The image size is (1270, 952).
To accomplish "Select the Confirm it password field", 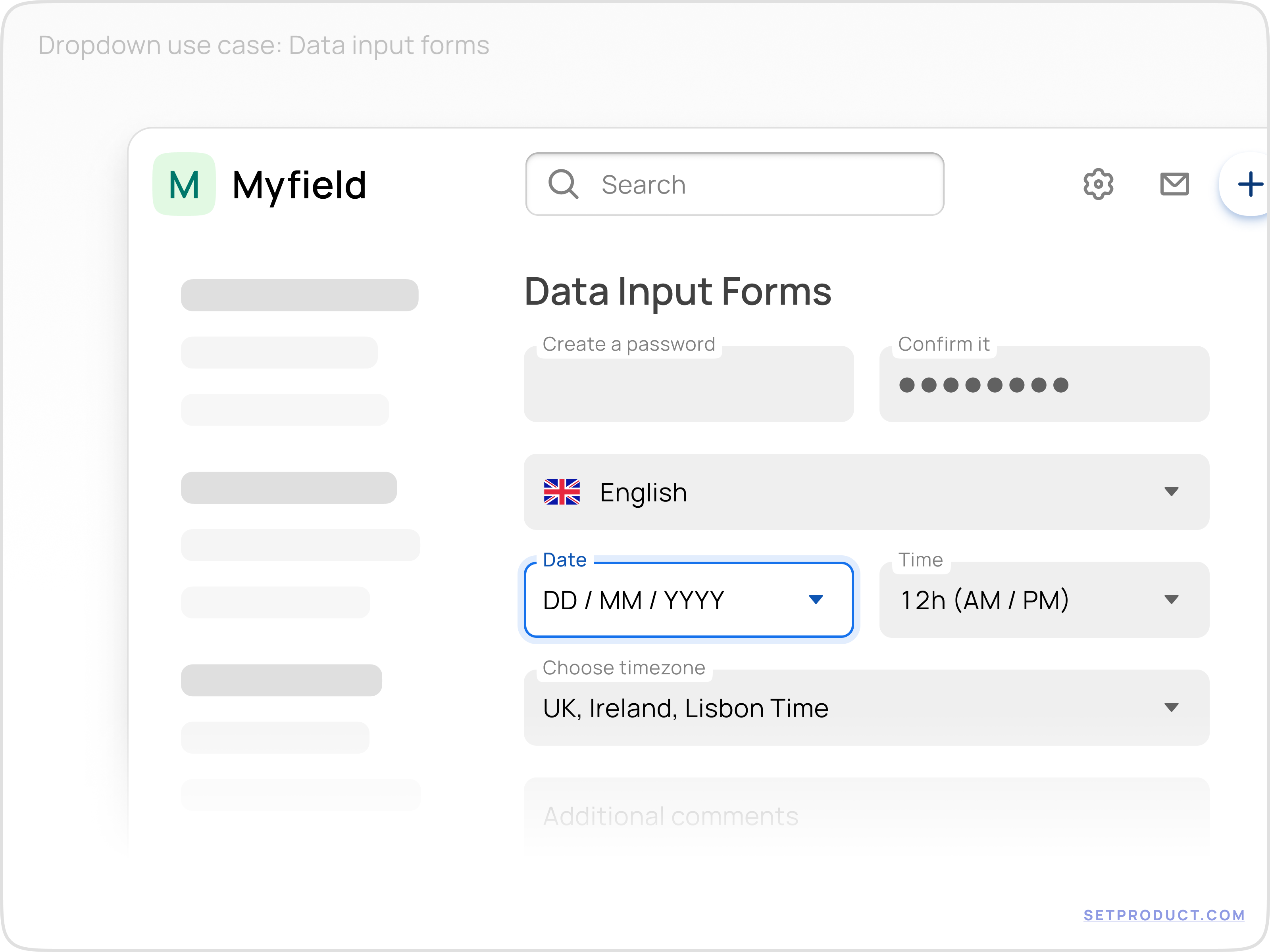I will tap(1043, 383).
